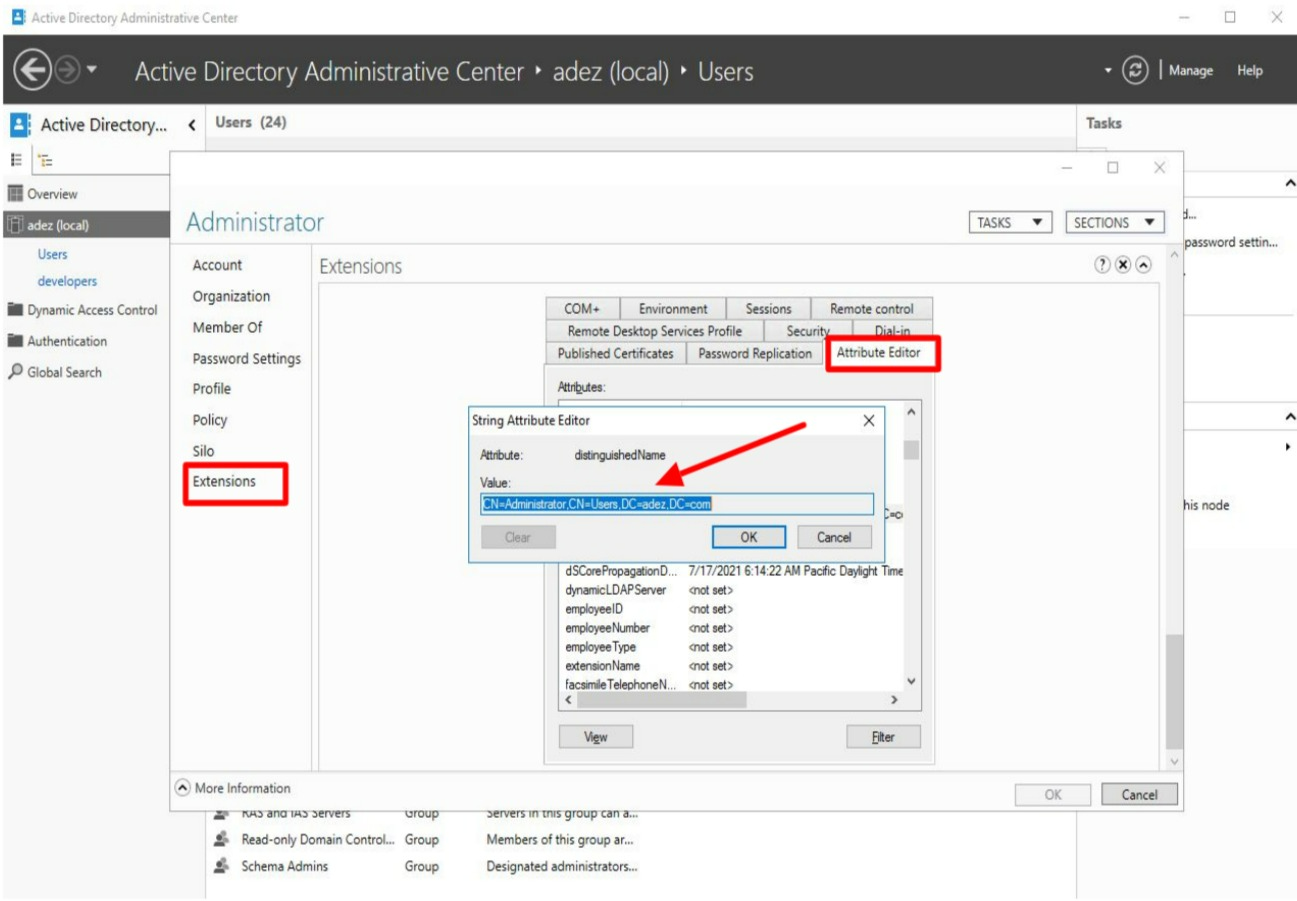Jump to the Member Of section
The image size is (1297, 901).
click(x=227, y=327)
